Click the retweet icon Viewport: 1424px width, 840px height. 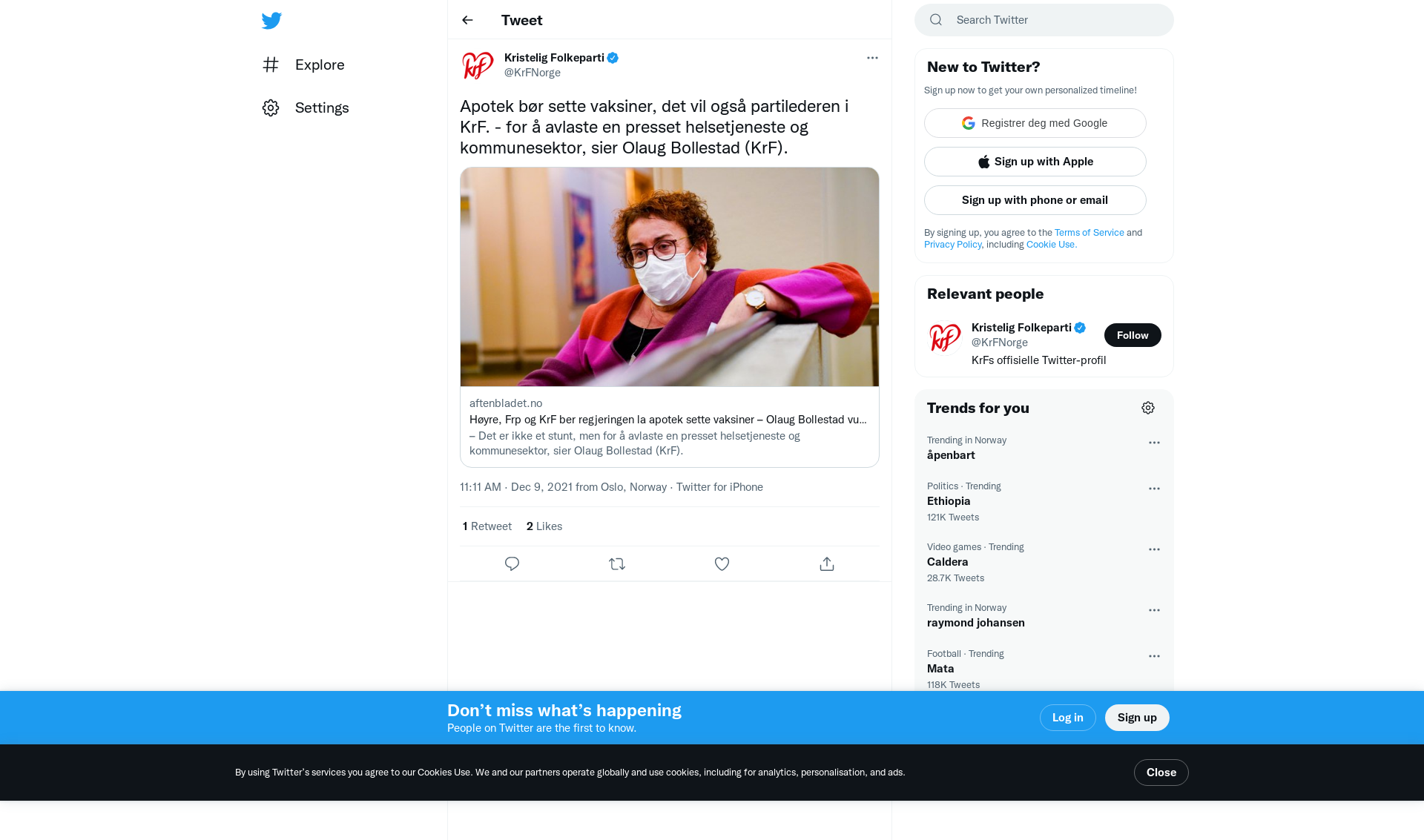[x=617, y=564]
